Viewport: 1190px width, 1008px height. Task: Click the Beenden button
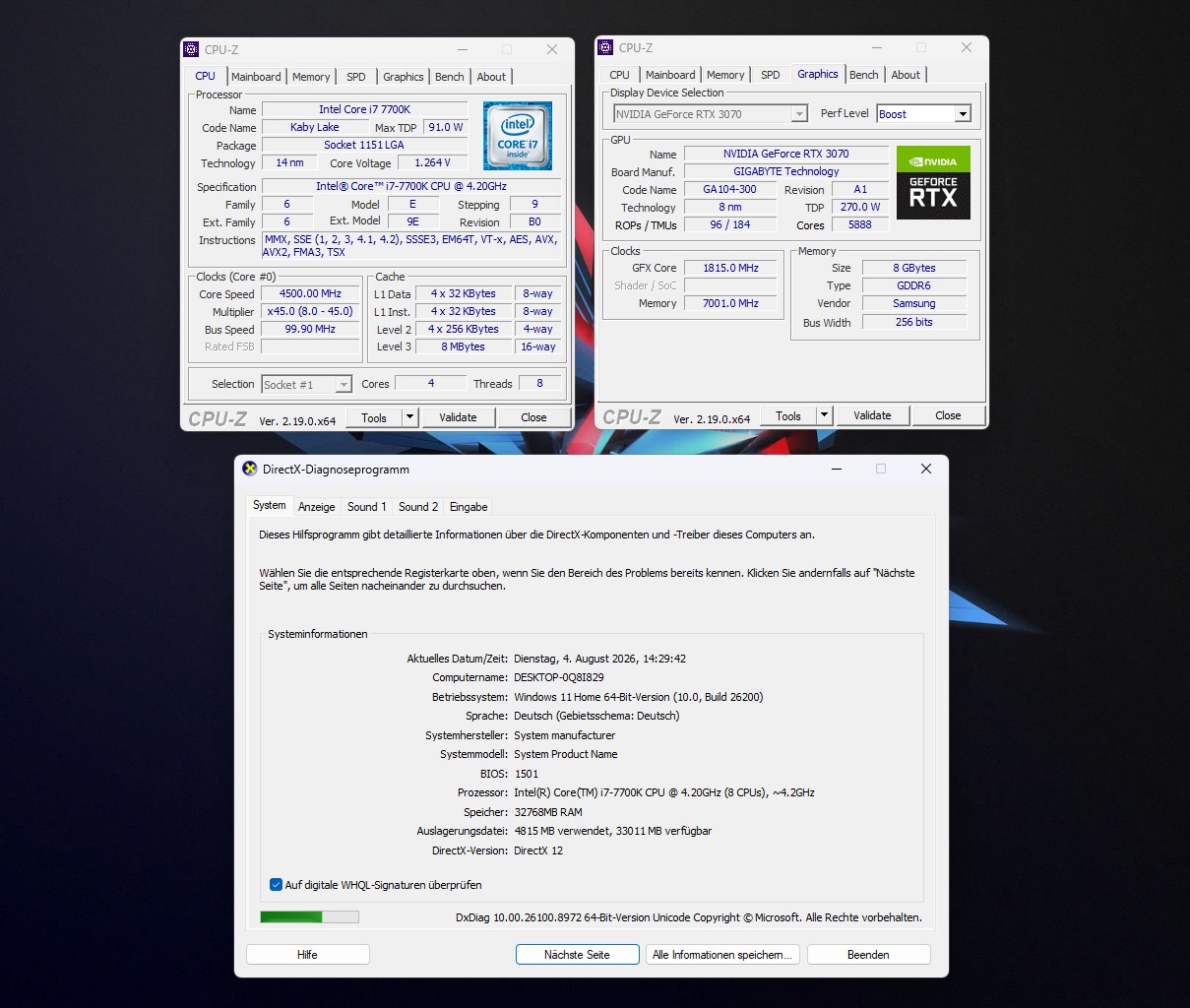point(868,955)
